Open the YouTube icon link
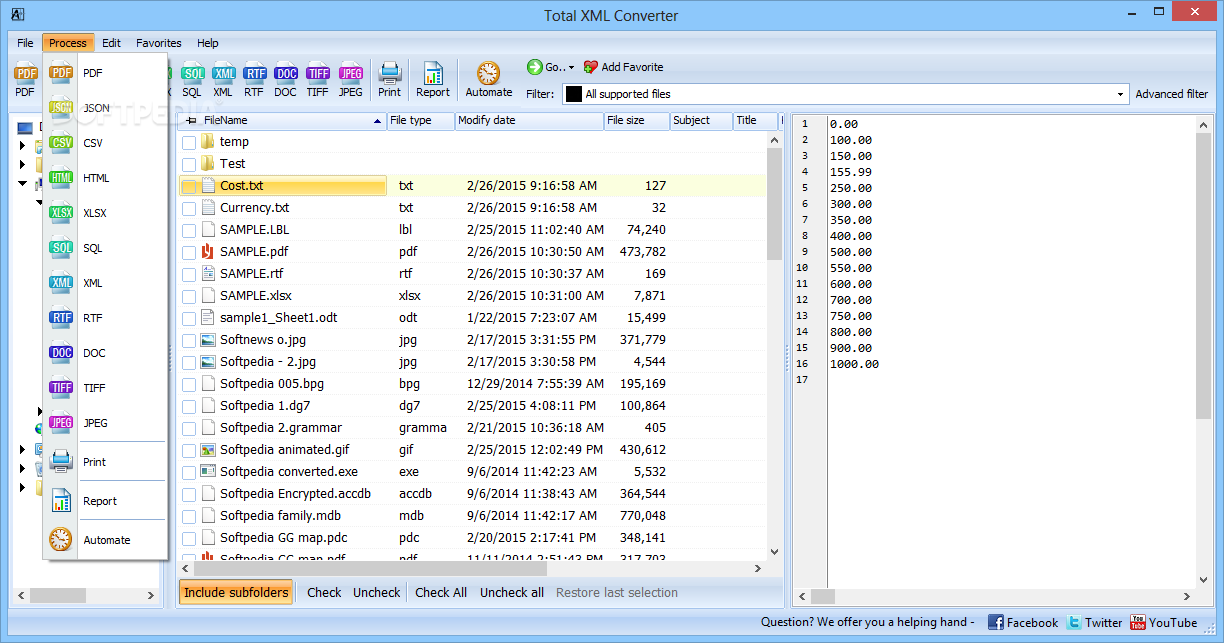The width and height of the screenshot is (1224, 643). click(1138, 622)
